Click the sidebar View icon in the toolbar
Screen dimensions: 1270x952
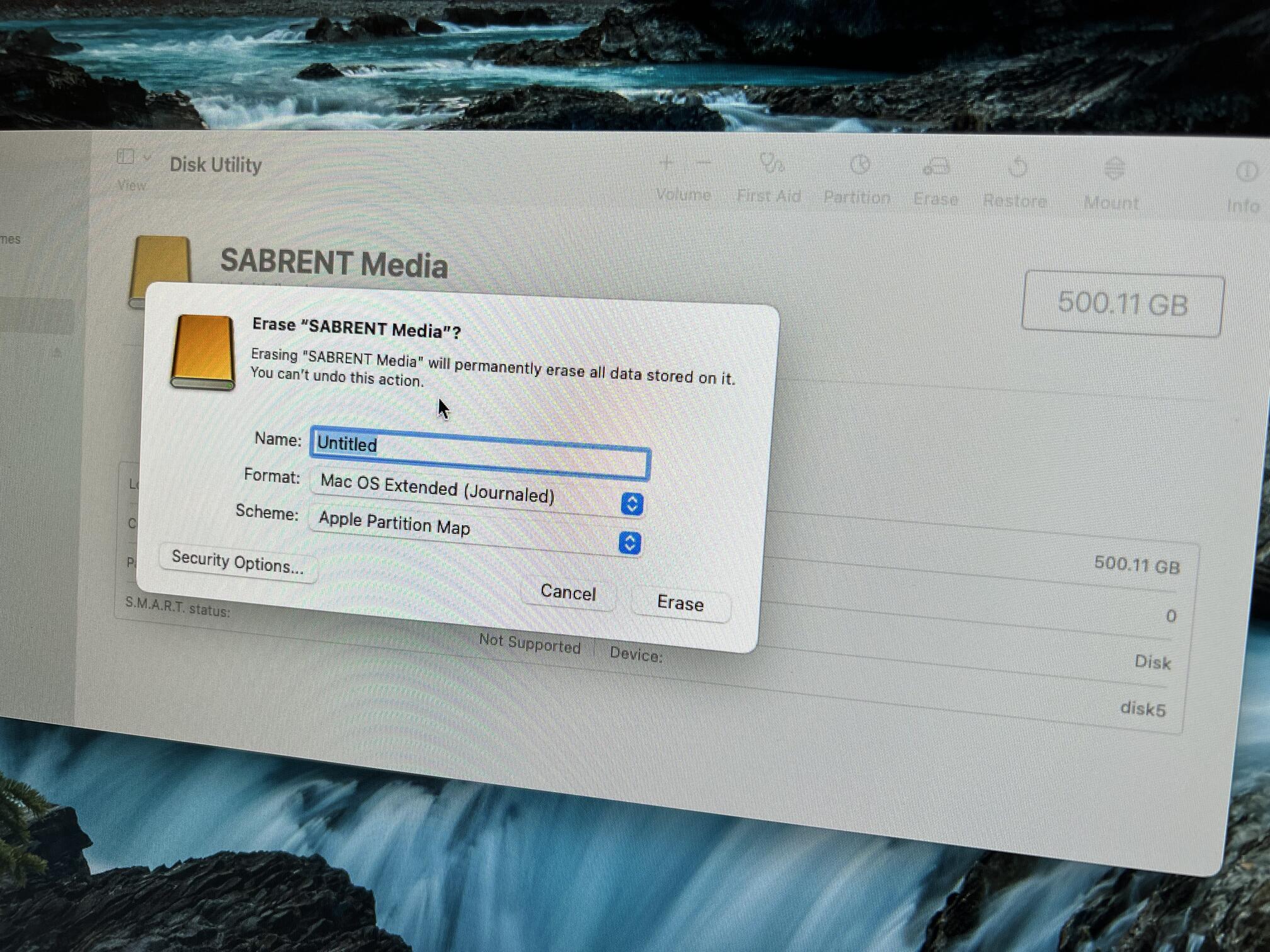tap(126, 157)
